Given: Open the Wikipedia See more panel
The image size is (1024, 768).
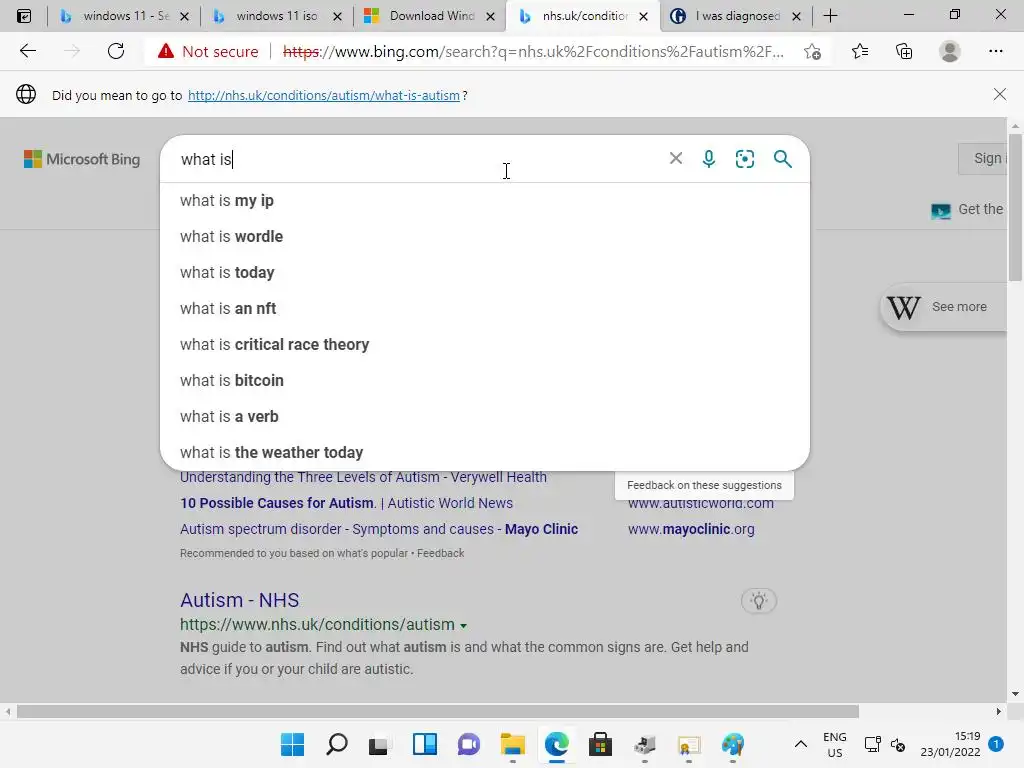Looking at the screenshot, I should point(944,307).
